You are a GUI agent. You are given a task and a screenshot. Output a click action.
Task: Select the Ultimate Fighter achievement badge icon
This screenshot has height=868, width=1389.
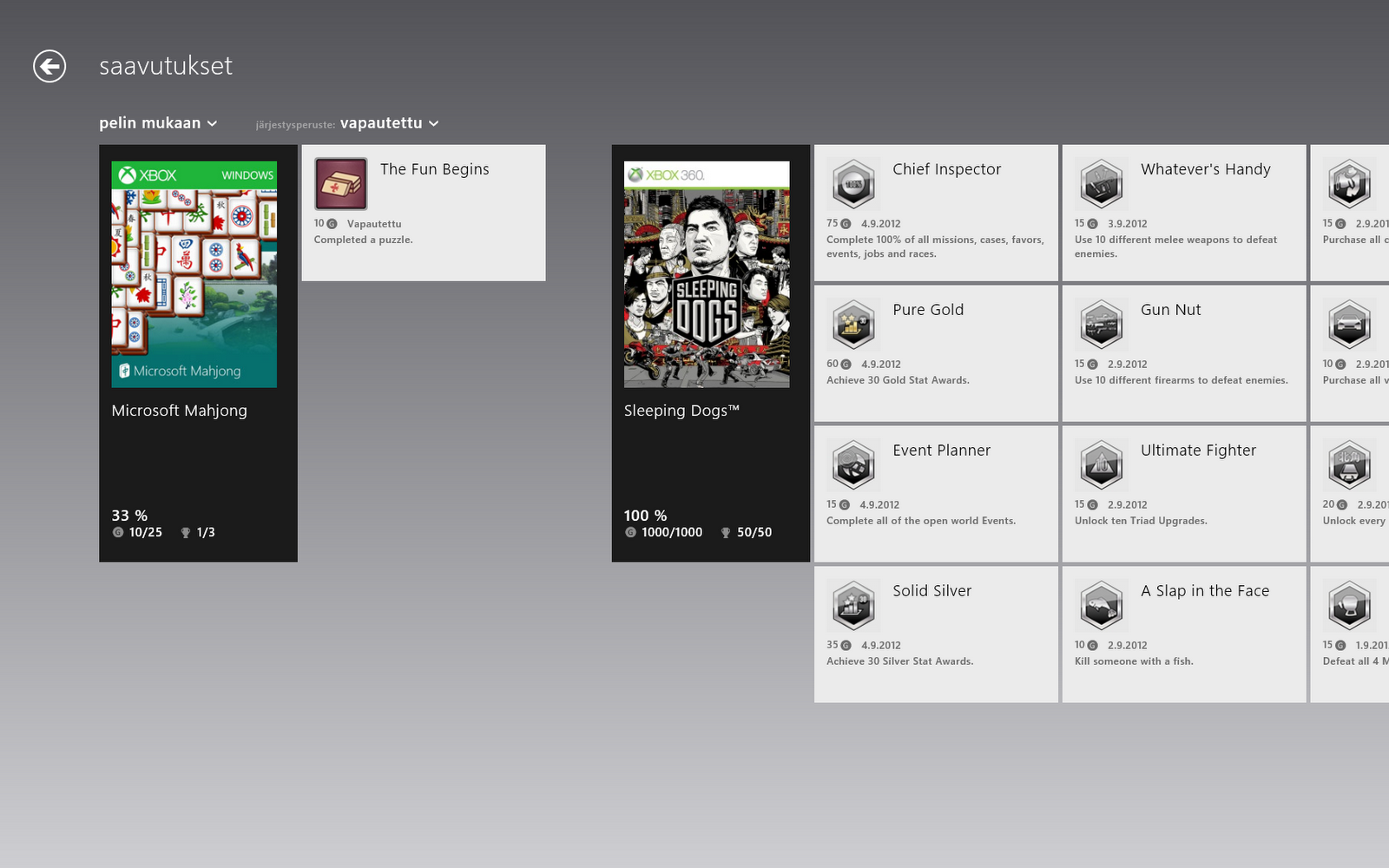(1102, 465)
